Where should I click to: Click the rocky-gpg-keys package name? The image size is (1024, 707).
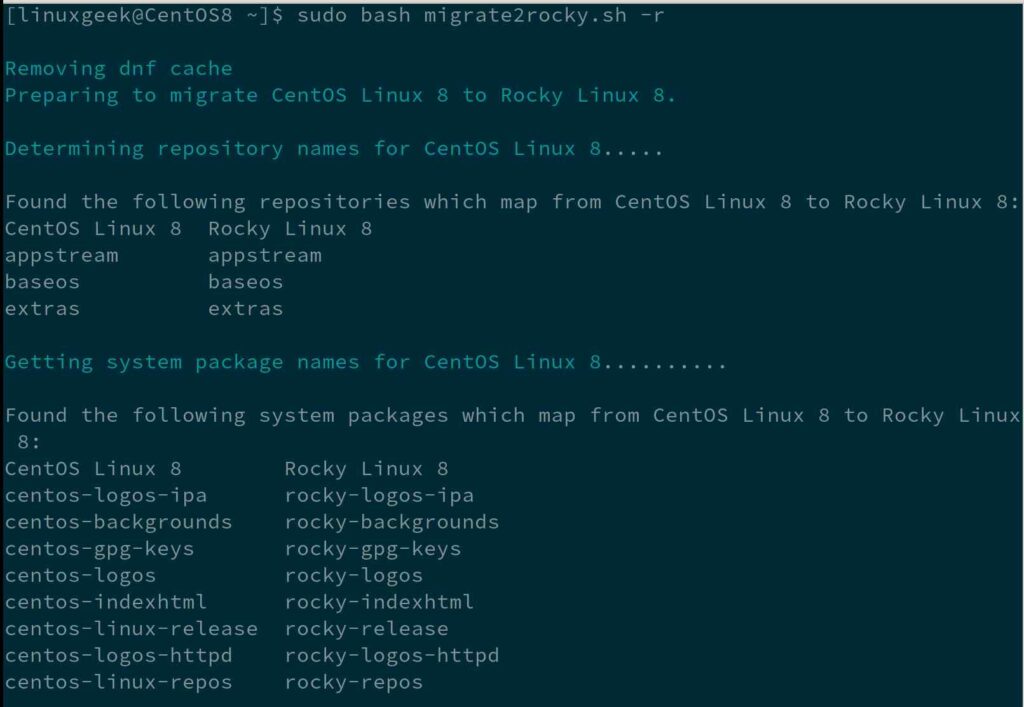coord(373,550)
